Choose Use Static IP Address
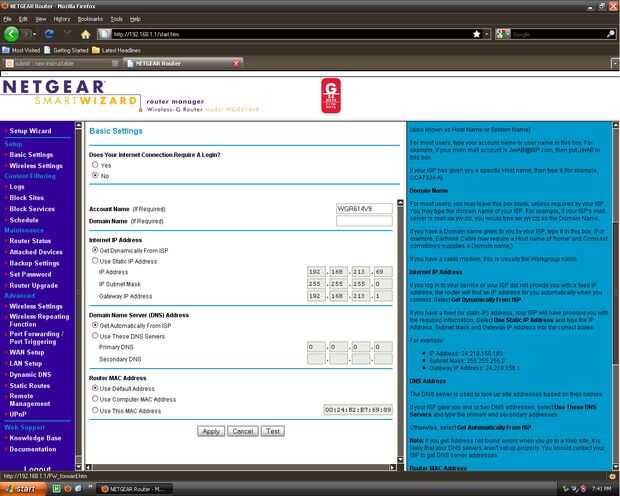Image resolution: width=620 pixels, height=496 pixels. [95, 261]
